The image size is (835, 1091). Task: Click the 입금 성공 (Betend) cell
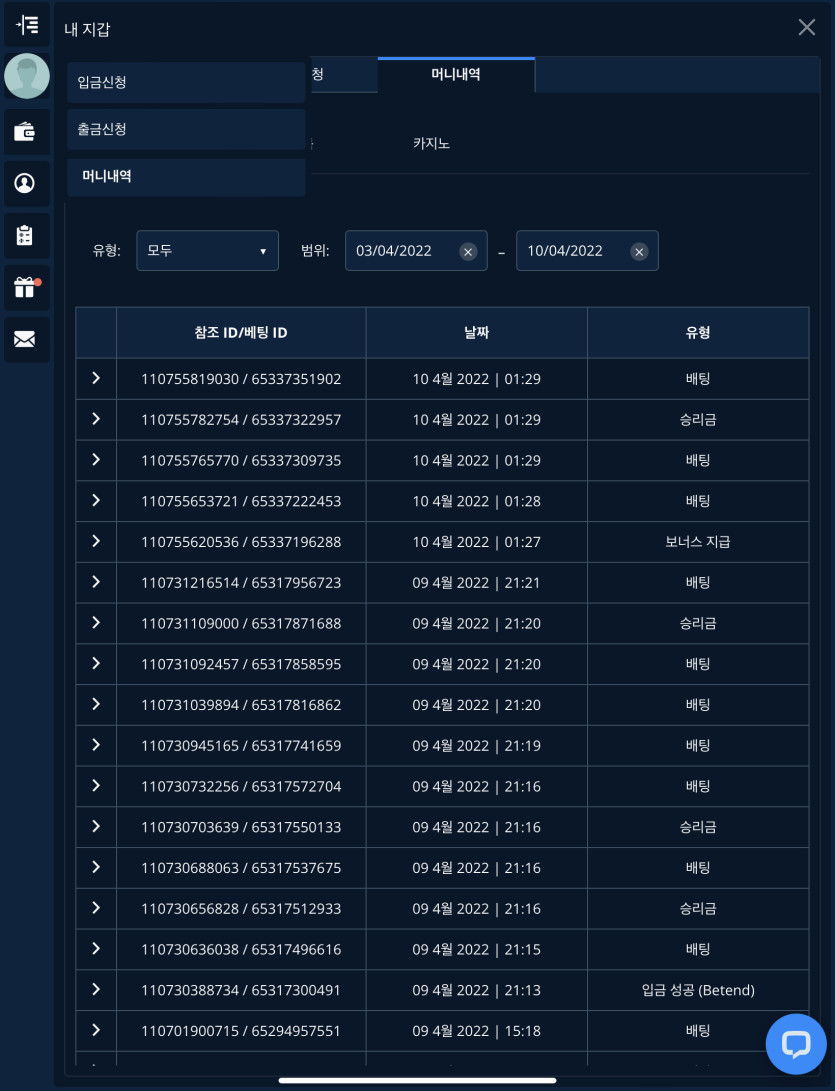pyautogui.click(x=698, y=990)
